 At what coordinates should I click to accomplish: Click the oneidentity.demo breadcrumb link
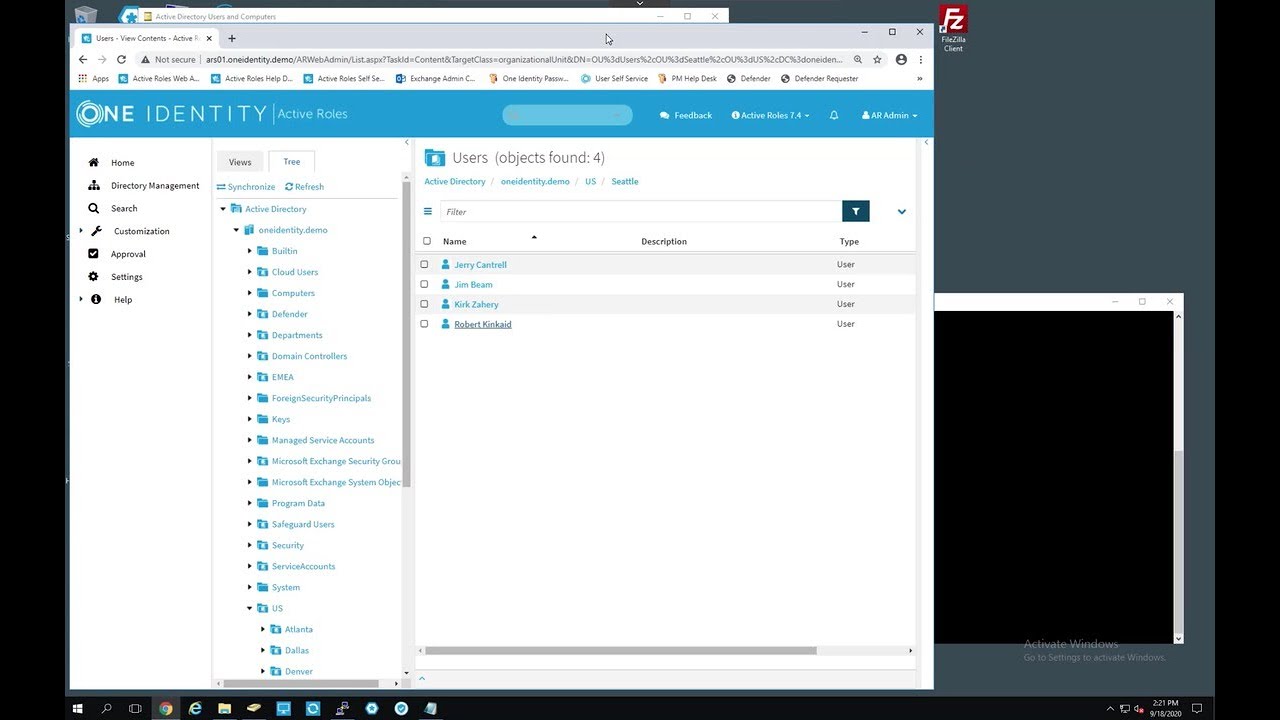(x=535, y=181)
